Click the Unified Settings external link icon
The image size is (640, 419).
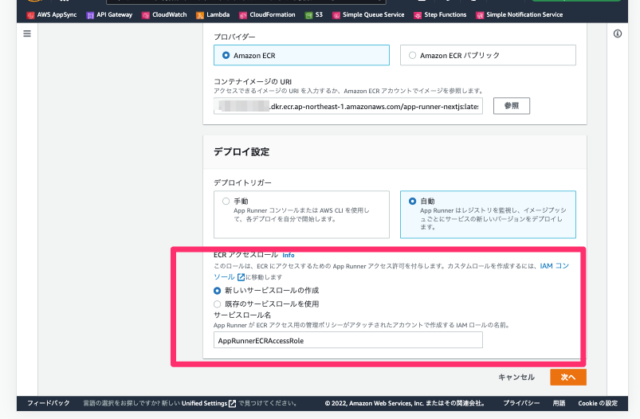(x=232, y=403)
